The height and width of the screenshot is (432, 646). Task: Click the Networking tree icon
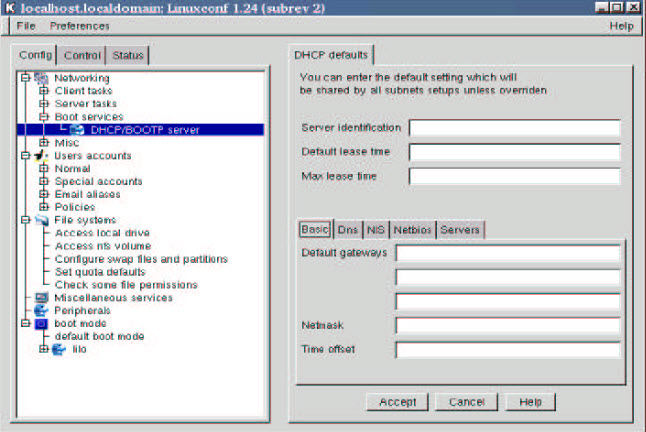click(41, 78)
